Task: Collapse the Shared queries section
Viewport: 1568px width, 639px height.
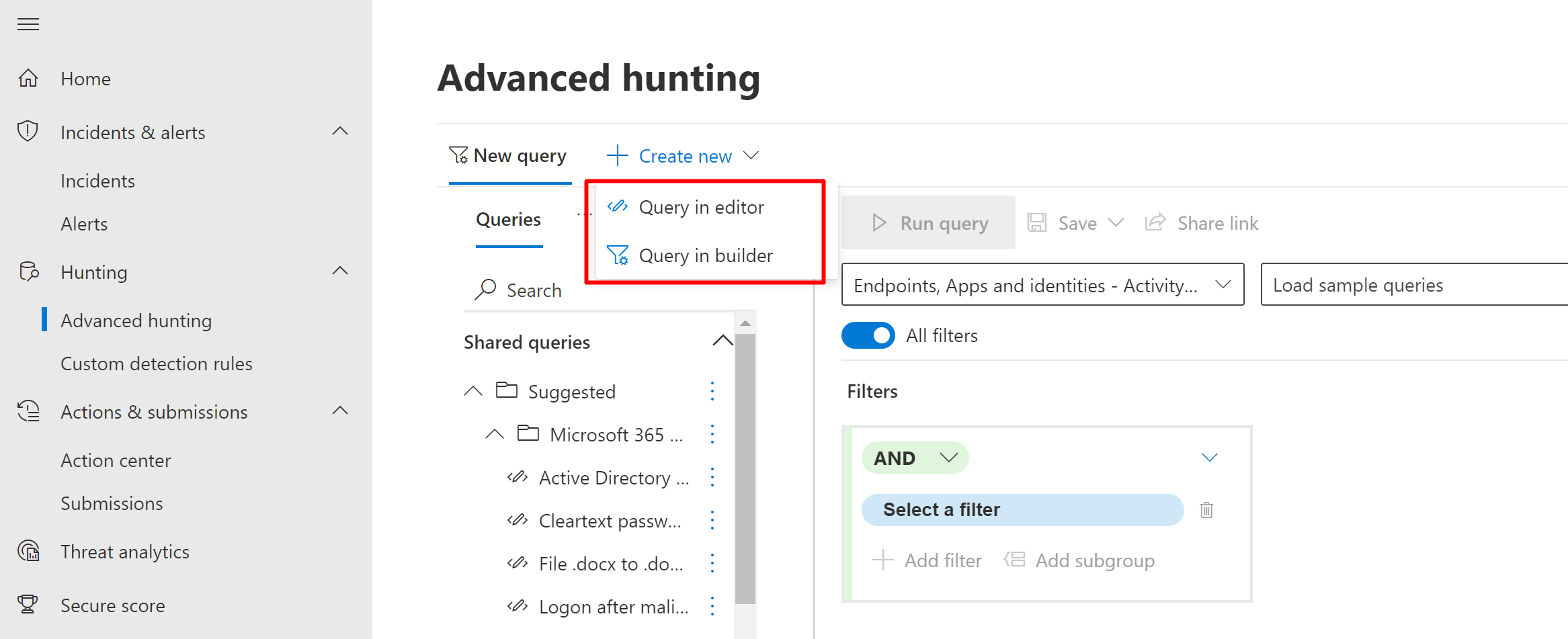Action: 722,341
